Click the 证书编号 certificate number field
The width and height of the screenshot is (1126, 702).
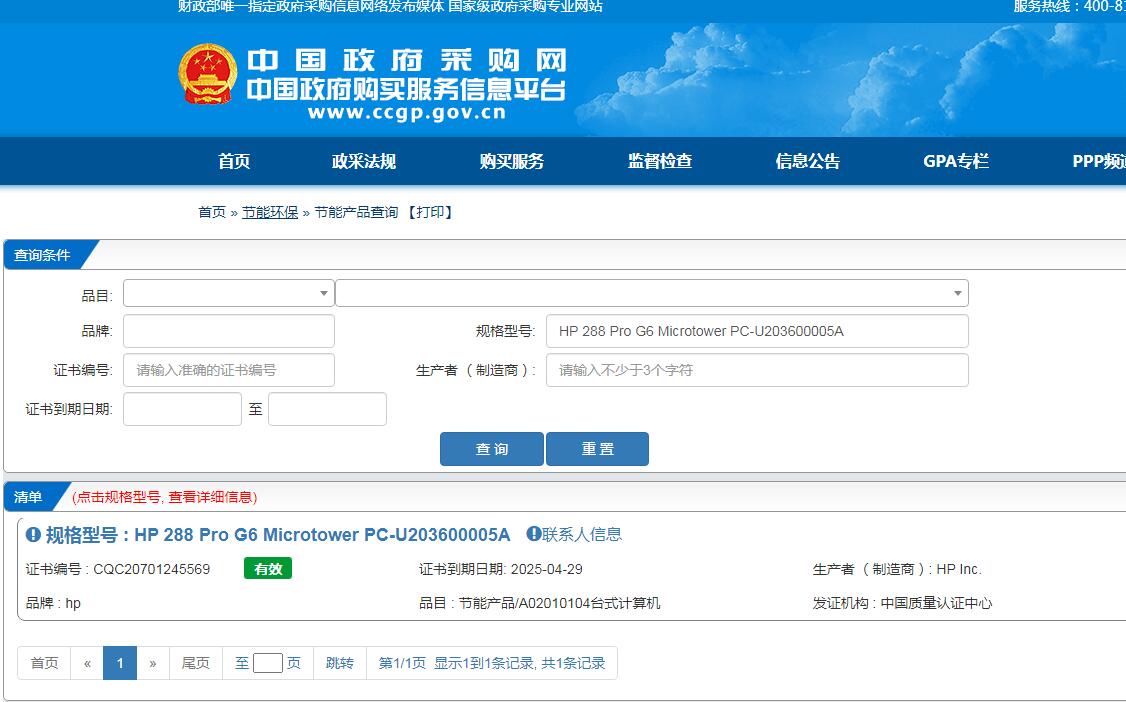click(228, 370)
